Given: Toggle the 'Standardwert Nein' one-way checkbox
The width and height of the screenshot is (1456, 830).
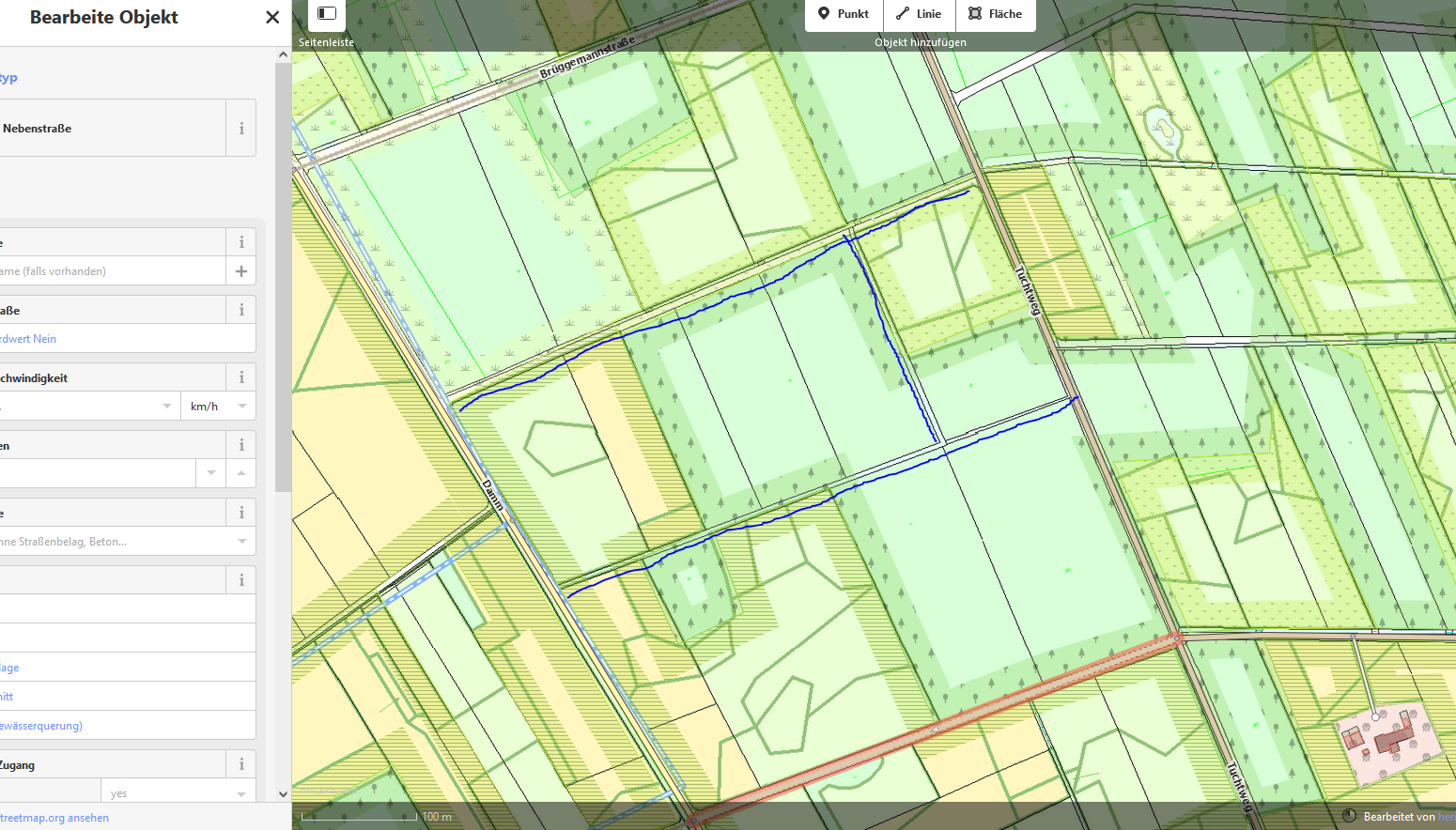Looking at the screenshot, I should [x=28, y=339].
